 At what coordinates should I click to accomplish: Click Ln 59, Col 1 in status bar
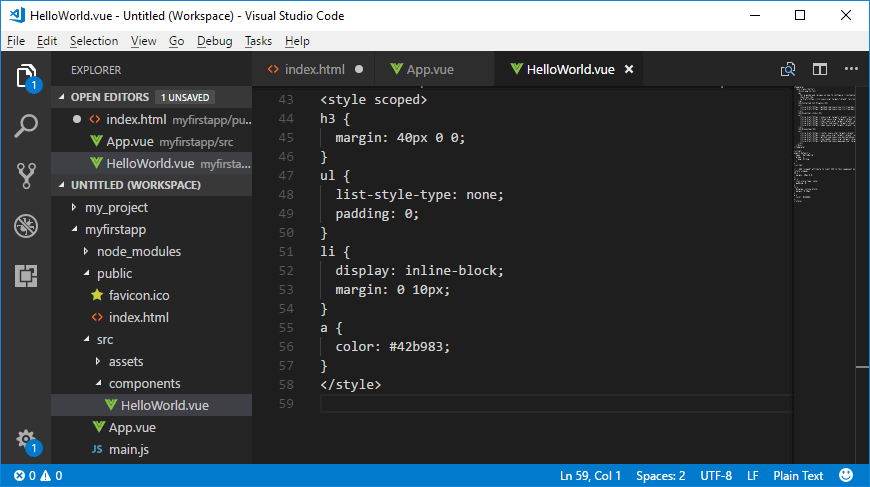click(590, 475)
